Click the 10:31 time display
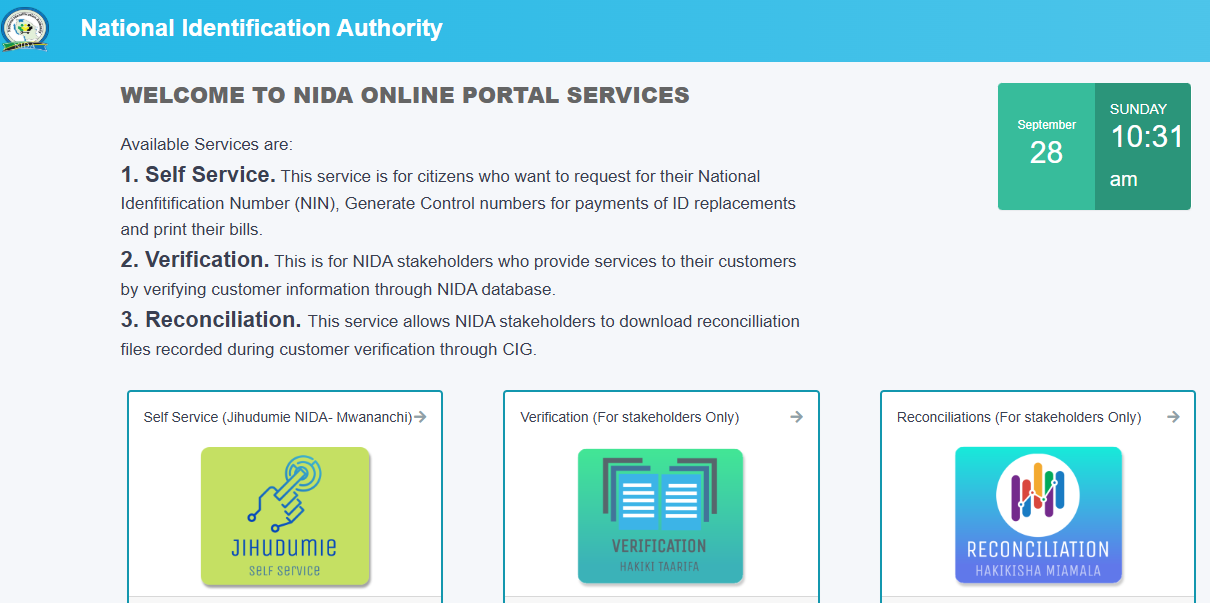 [1146, 138]
